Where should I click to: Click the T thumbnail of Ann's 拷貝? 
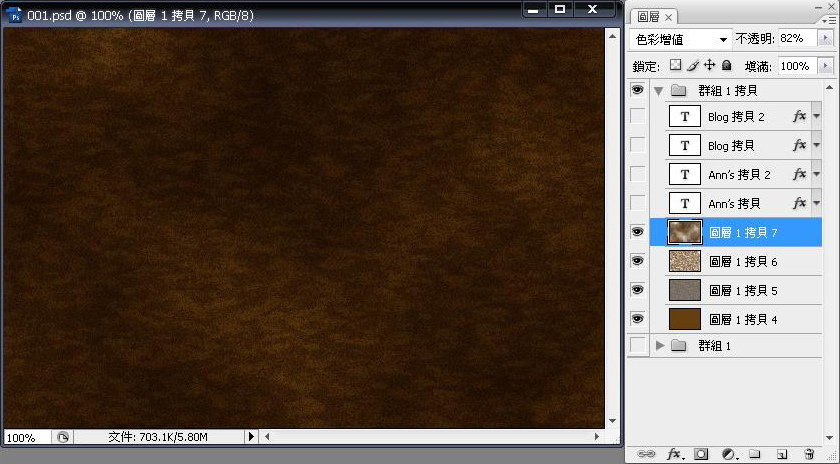coord(685,203)
